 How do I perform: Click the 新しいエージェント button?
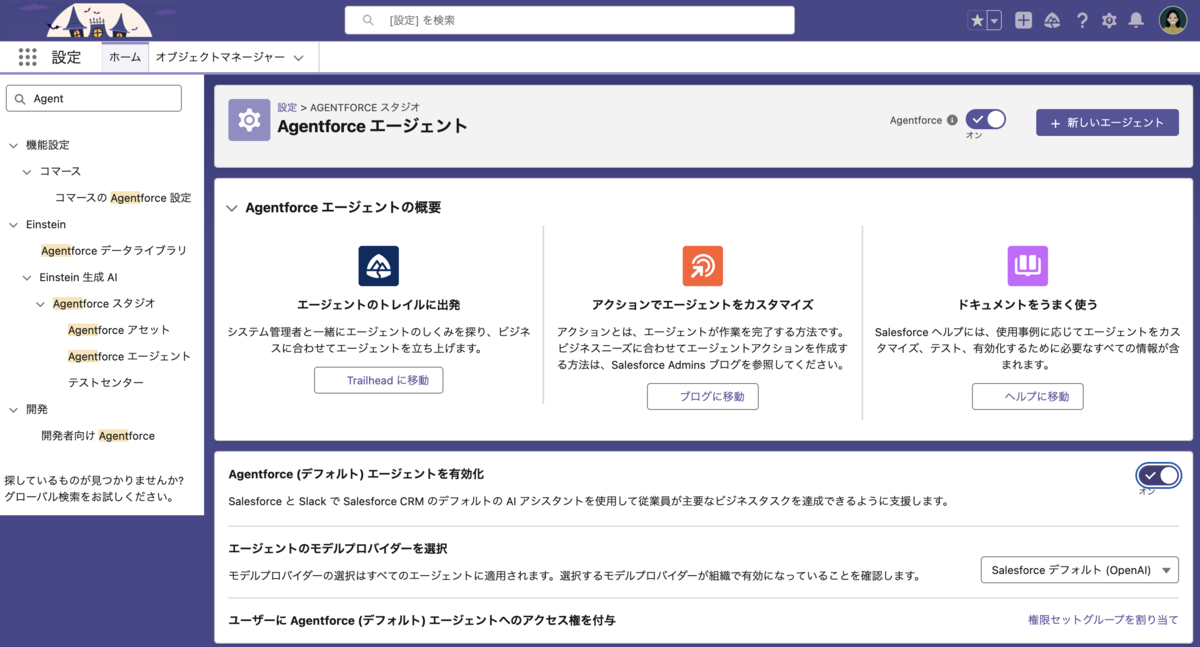[x=1107, y=122]
